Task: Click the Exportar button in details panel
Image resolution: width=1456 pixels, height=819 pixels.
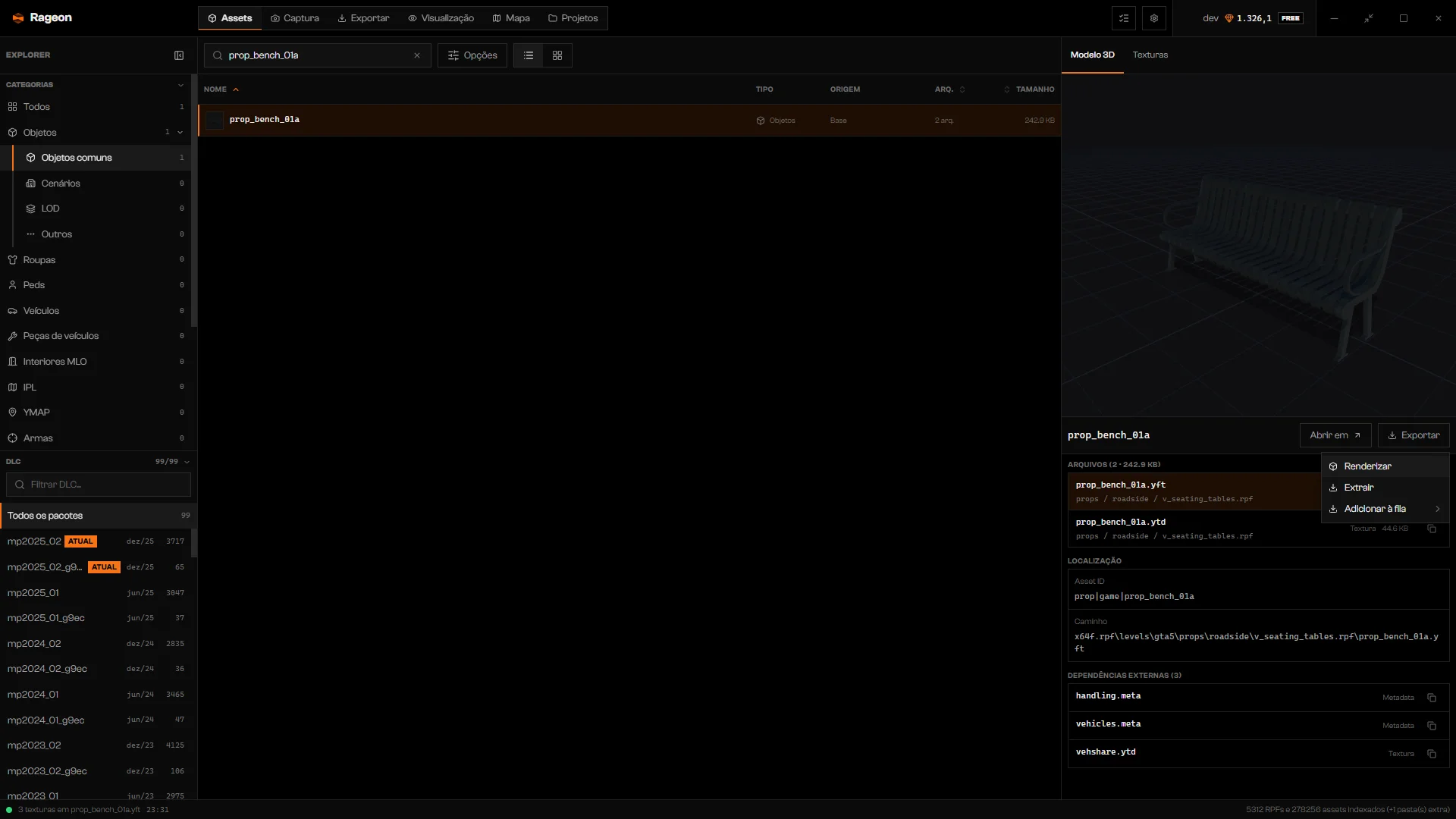Action: pos(1414,435)
